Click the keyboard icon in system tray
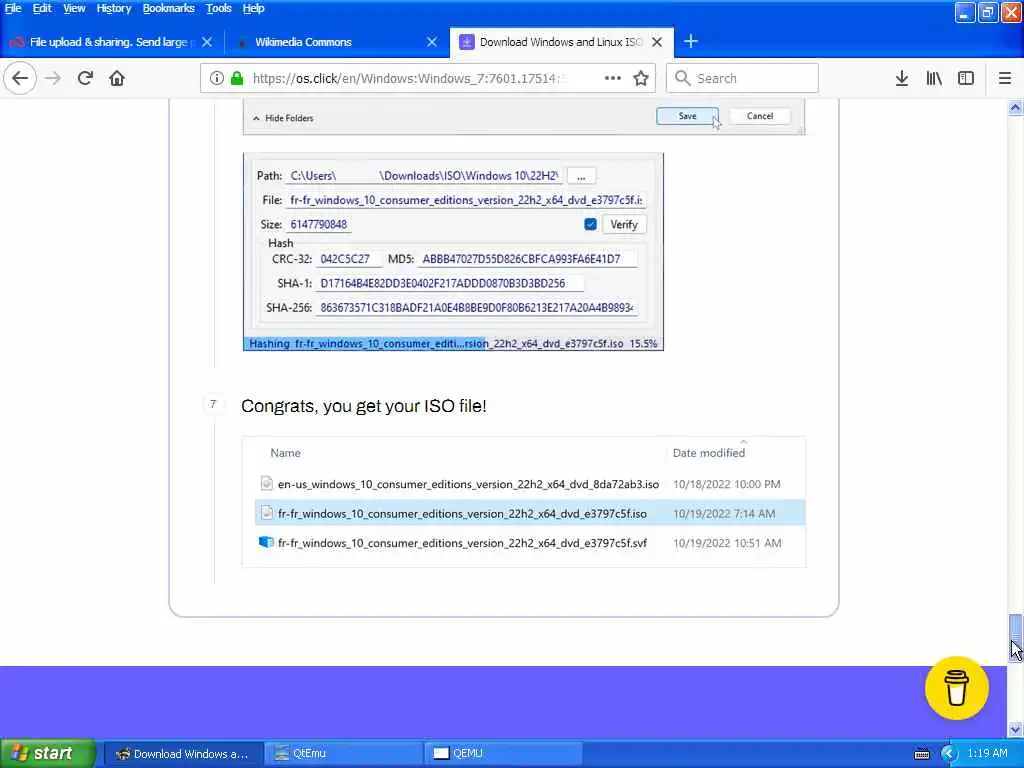Image resolution: width=1024 pixels, height=768 pixels. click(x=921, y=754)
